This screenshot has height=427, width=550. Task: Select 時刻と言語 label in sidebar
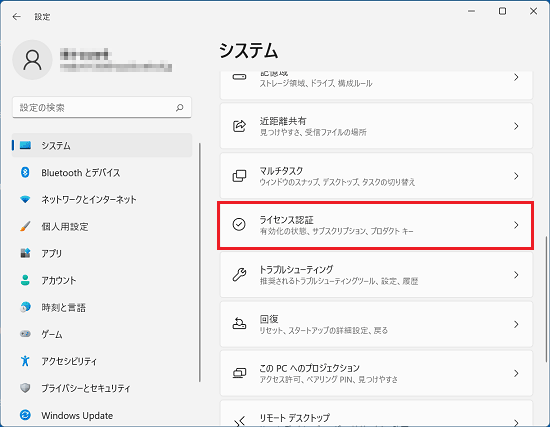click(63, 307)
